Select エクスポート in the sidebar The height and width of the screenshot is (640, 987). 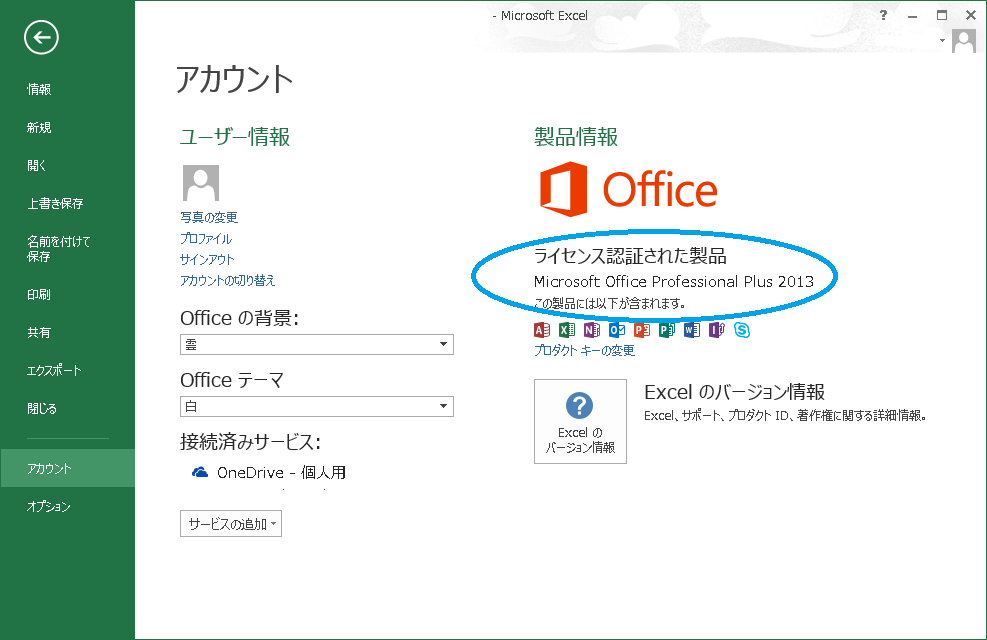[54, 371]
